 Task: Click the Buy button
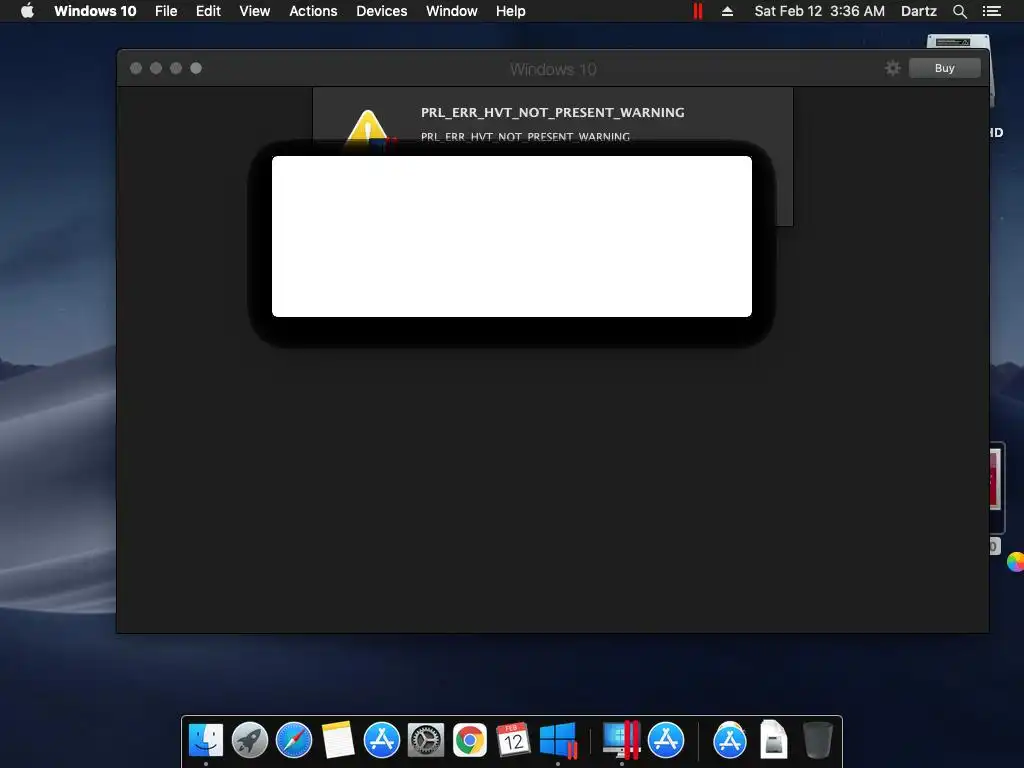tap(944, 68)
